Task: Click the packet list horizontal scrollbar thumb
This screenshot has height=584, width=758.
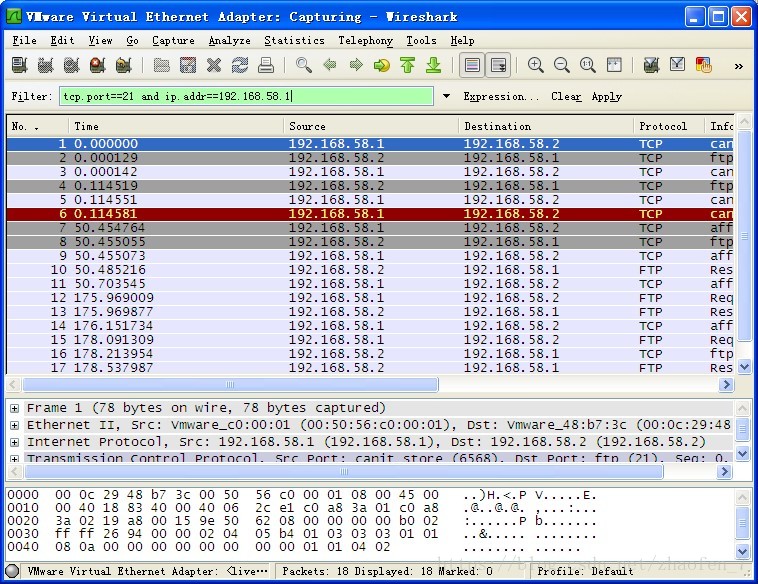Action: click(x=231, y=385)
